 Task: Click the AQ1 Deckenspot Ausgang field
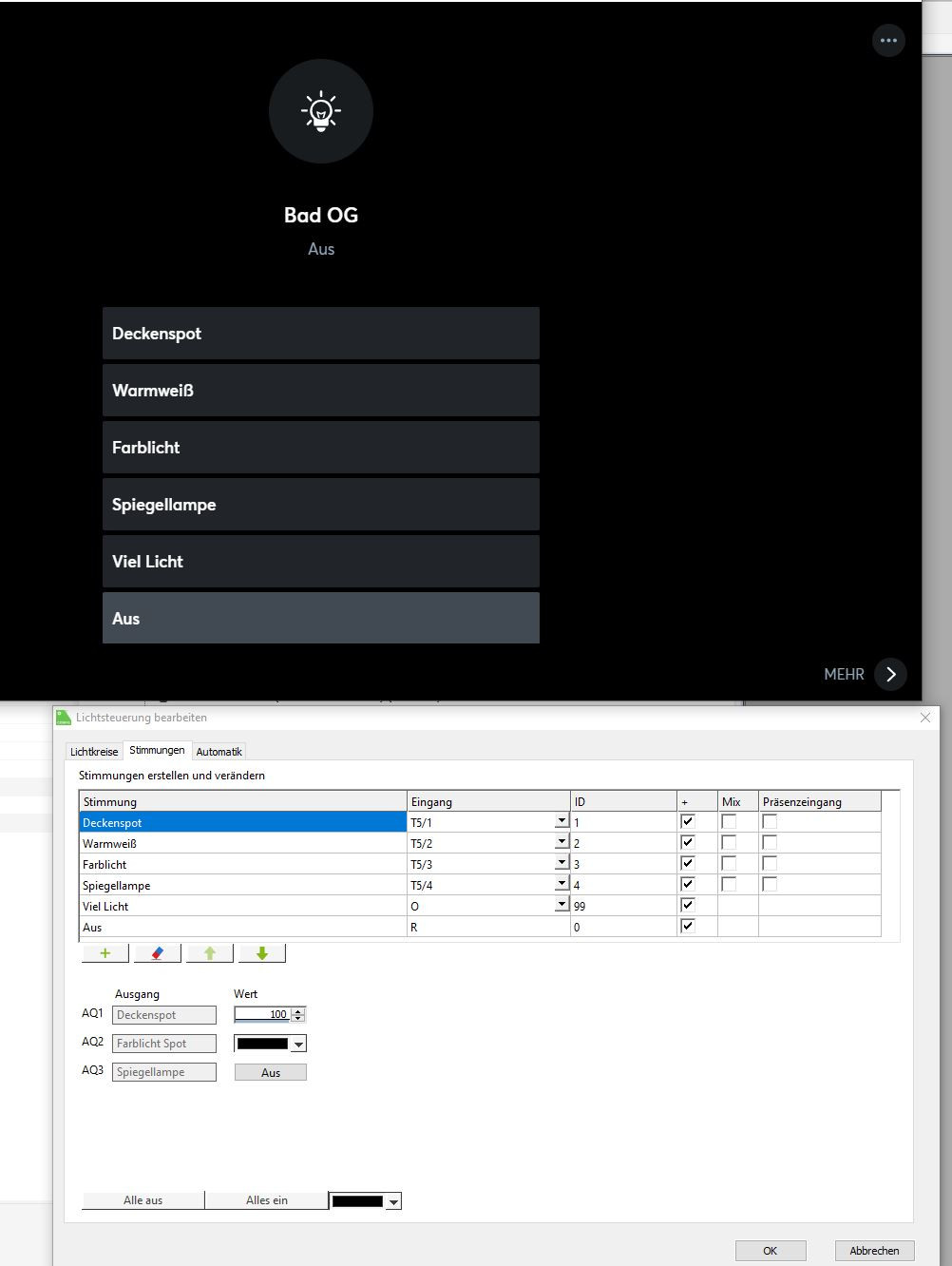[x=164, y=1015]
